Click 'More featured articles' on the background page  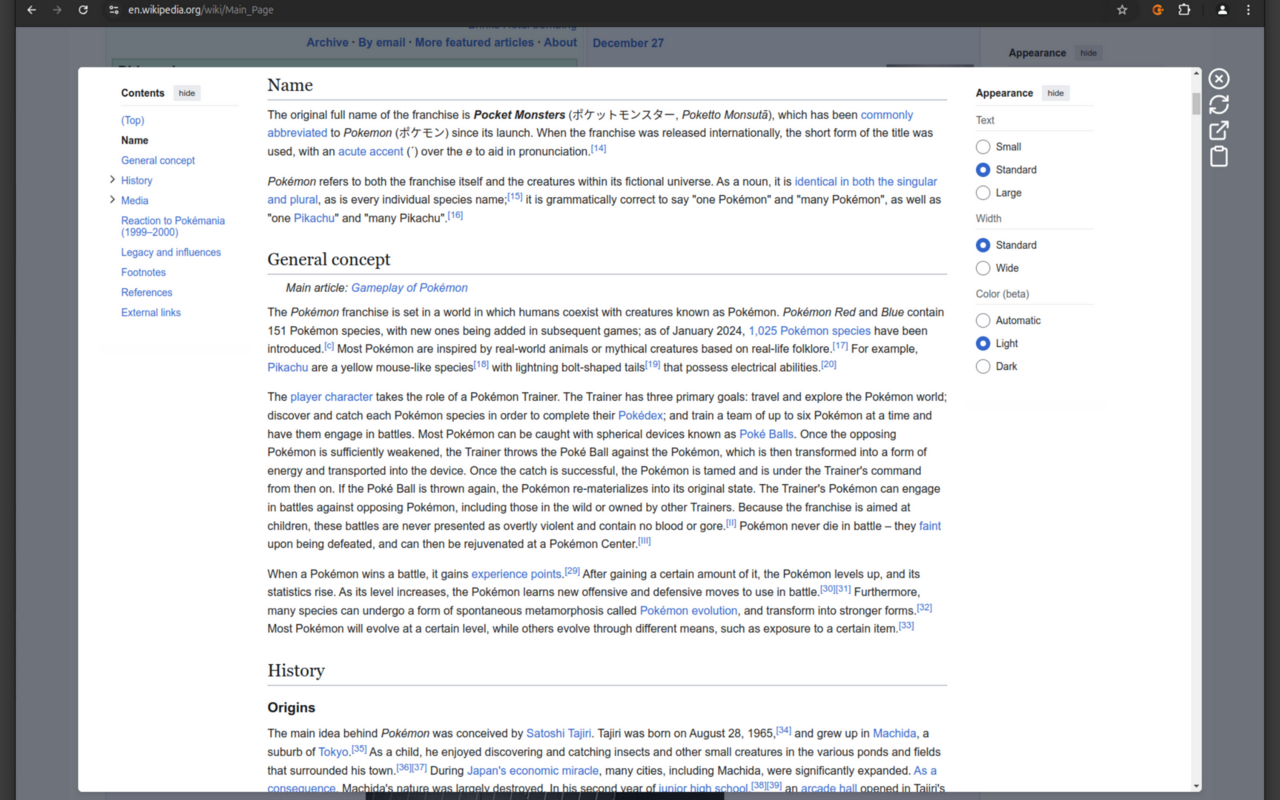tap(475, 43)
